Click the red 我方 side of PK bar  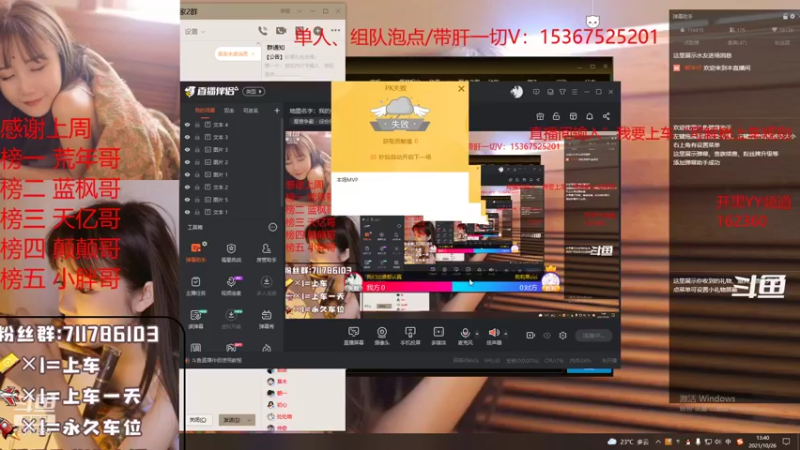coord(407,288)
